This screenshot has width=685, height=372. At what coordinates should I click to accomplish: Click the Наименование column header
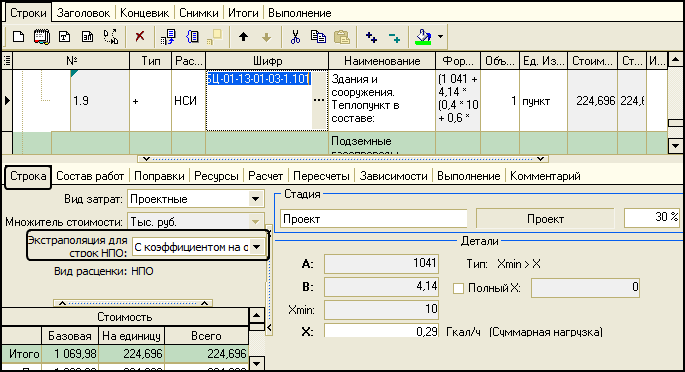coord(382,61)
